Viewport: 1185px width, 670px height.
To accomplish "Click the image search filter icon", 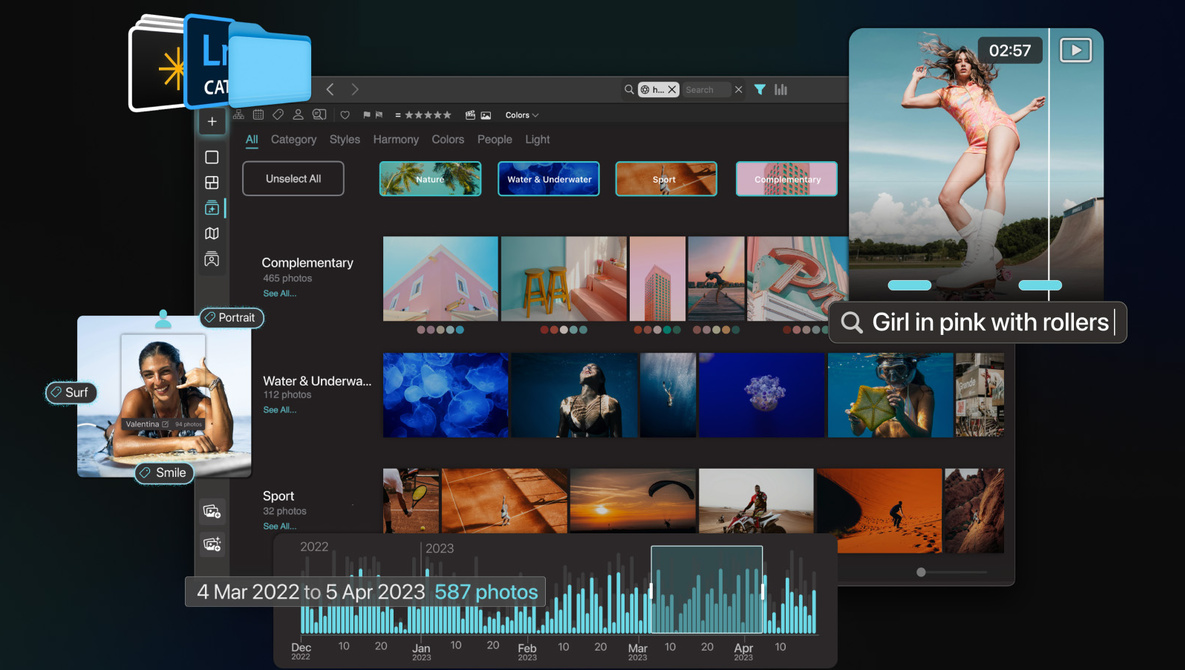I will (320, 115).
